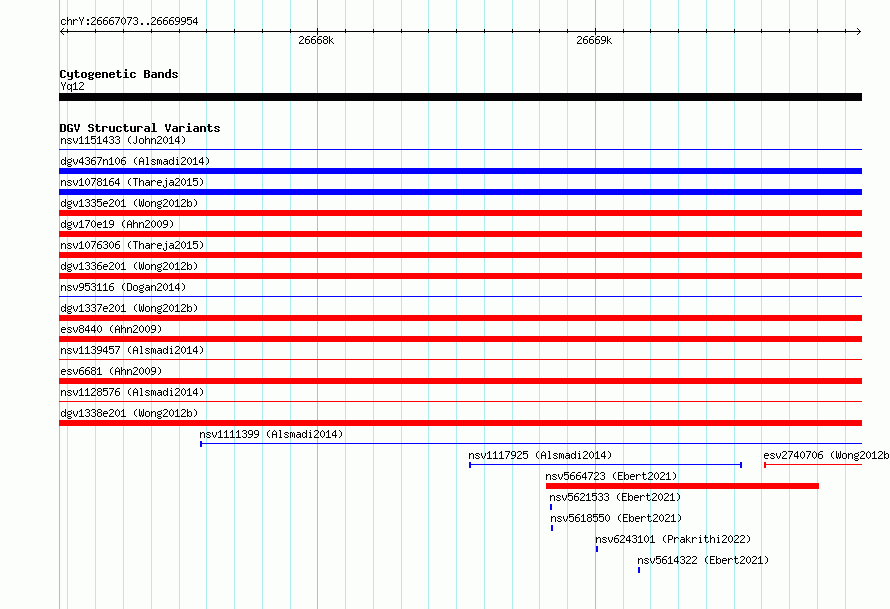Screen dimensions: 890x609
Task: Click the nsv5664723 (Ebert2021) label
Action: (x=611, y=476)
